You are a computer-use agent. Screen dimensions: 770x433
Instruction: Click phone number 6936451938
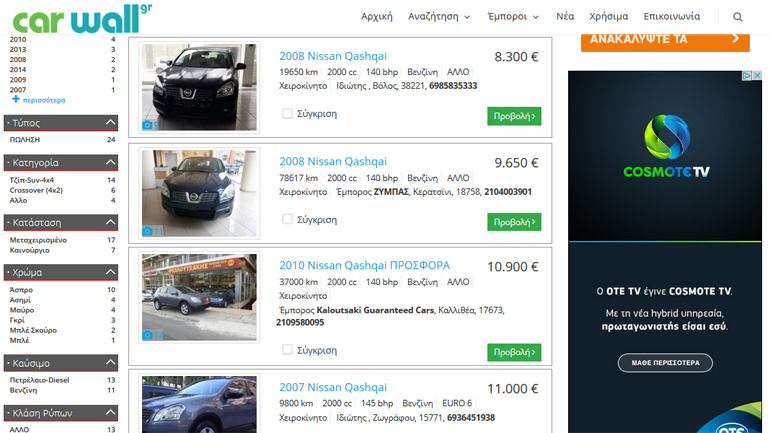pos(470,418)
